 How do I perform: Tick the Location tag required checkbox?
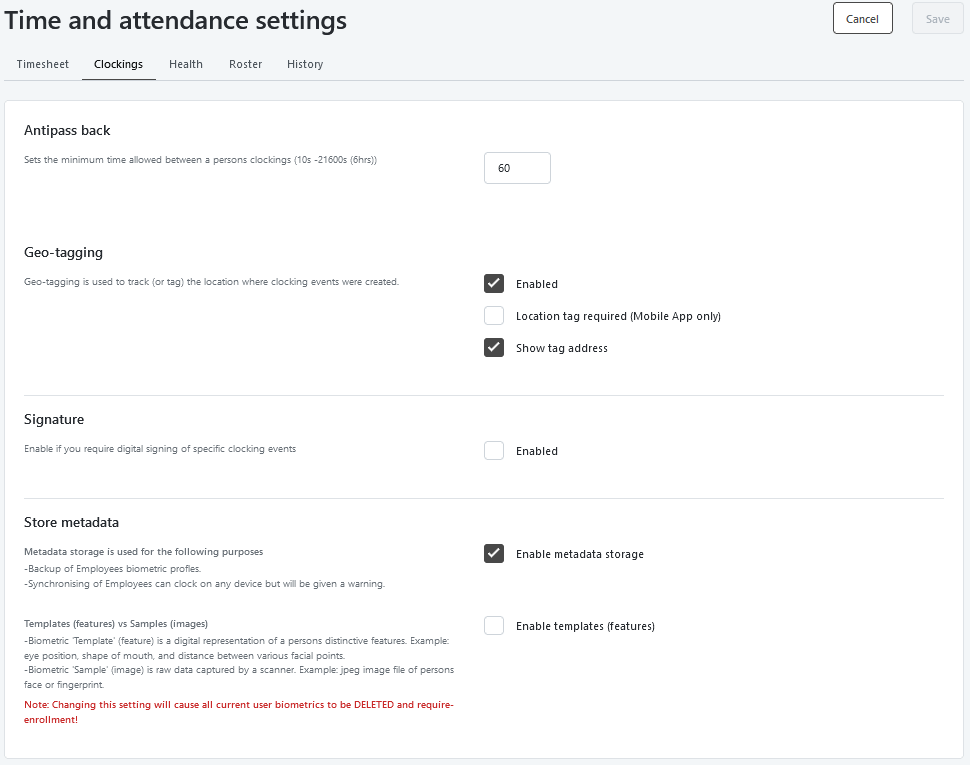(494, 315)
